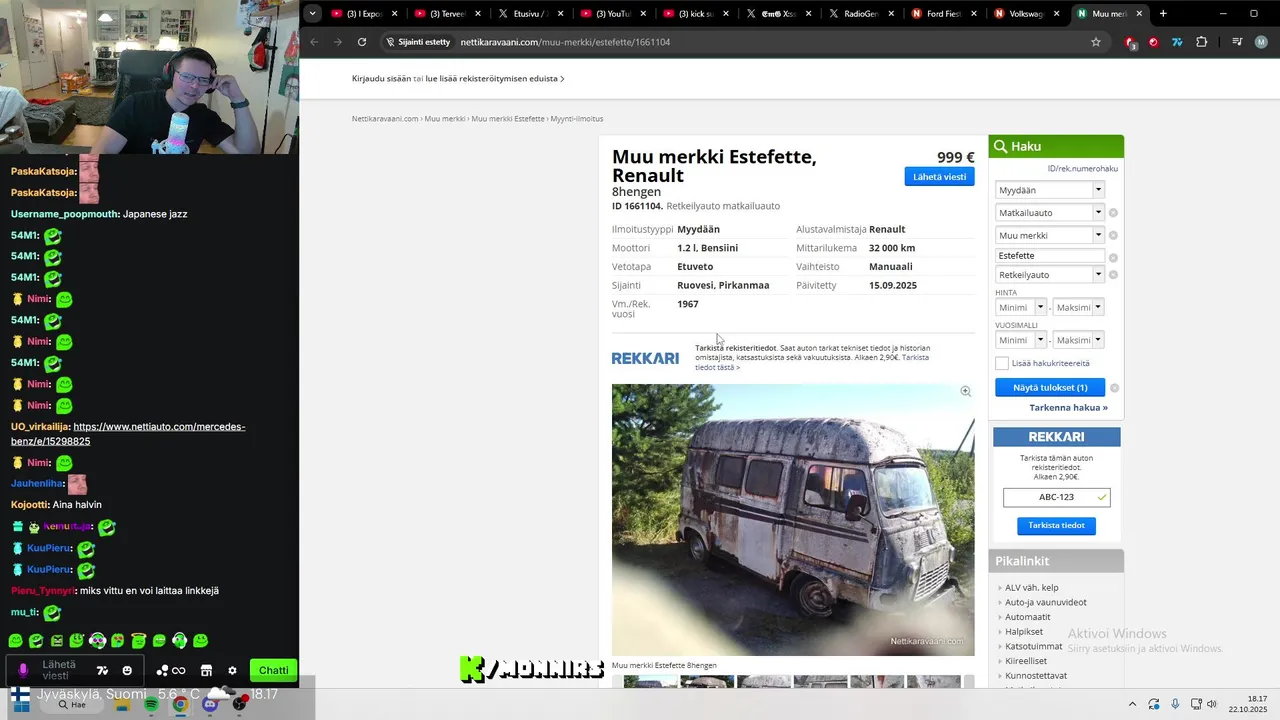Open the media controls icon in Chrome toolbar
The width and height of the screenshot is (1280, 720).
coord(1237,42)
